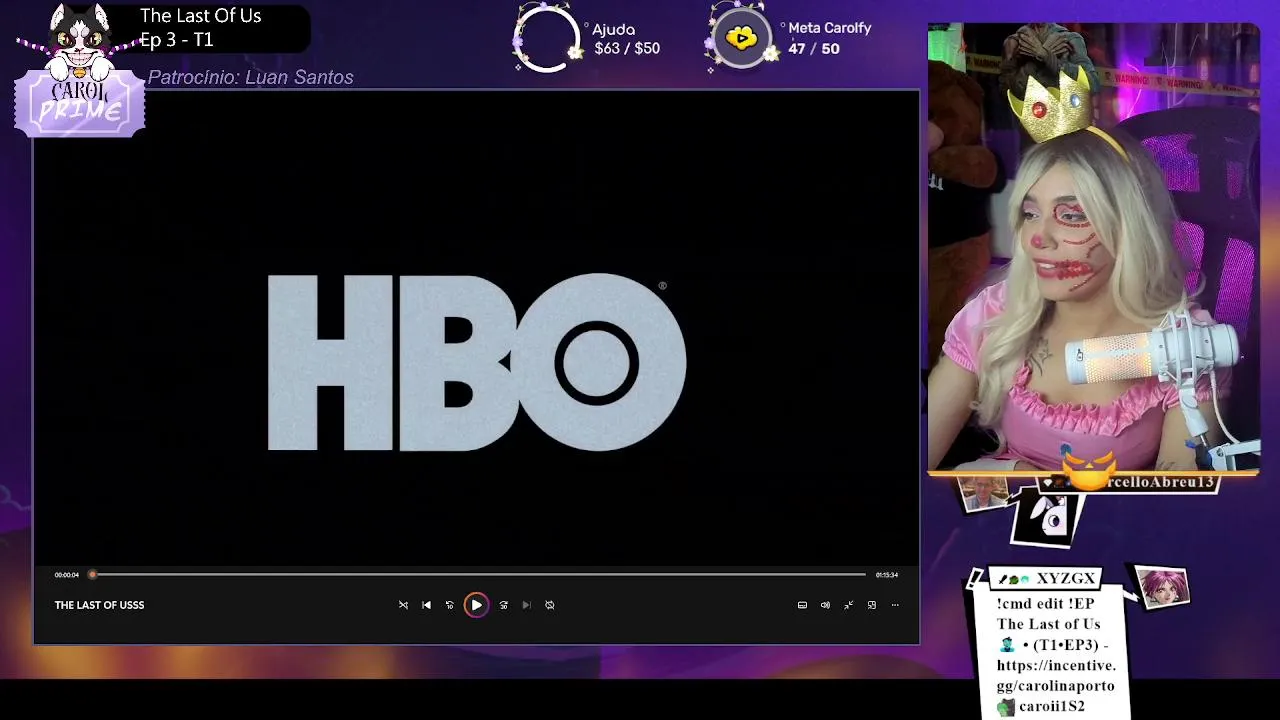1280x720 pixels.
Task: Click the white-haired avatar under the webcam
Action: click(x=983, y=493)
